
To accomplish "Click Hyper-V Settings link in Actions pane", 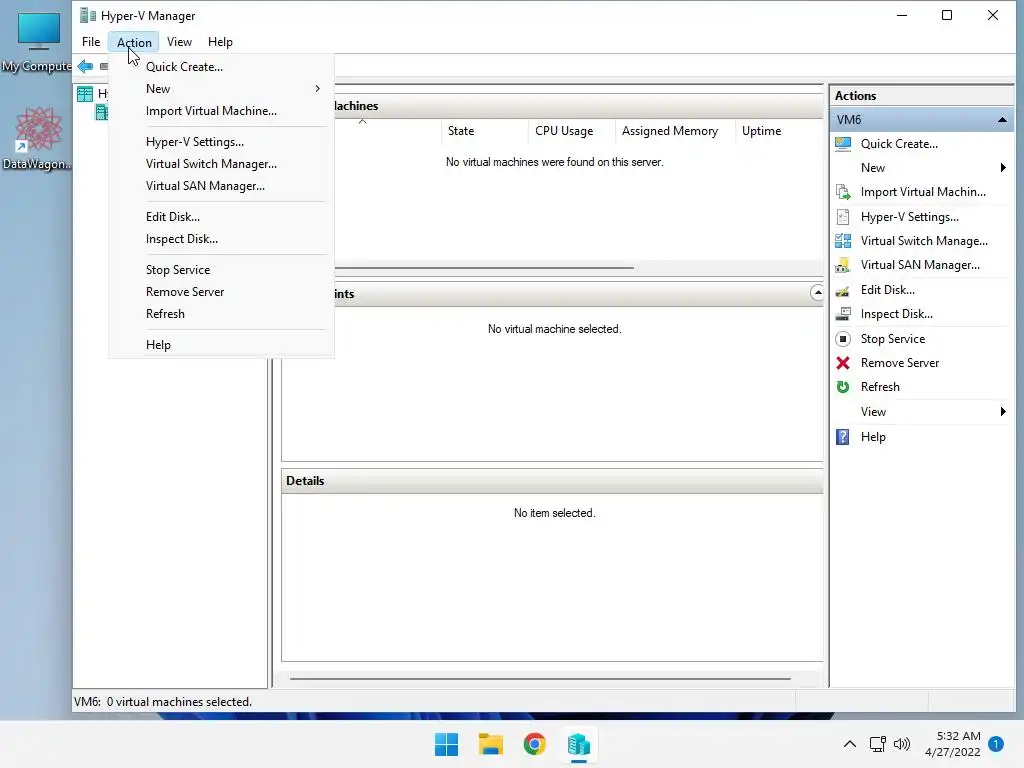I will coord(909,217).
